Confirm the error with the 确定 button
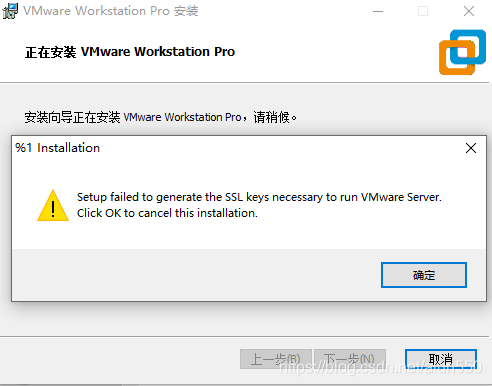The width and height of the screenshot is (492, 386). (x=424, y=275)
